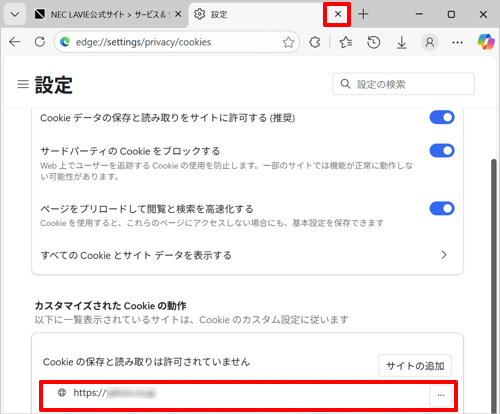
Task: Open the browsing History icon
Action: click(x=374, y=42)
